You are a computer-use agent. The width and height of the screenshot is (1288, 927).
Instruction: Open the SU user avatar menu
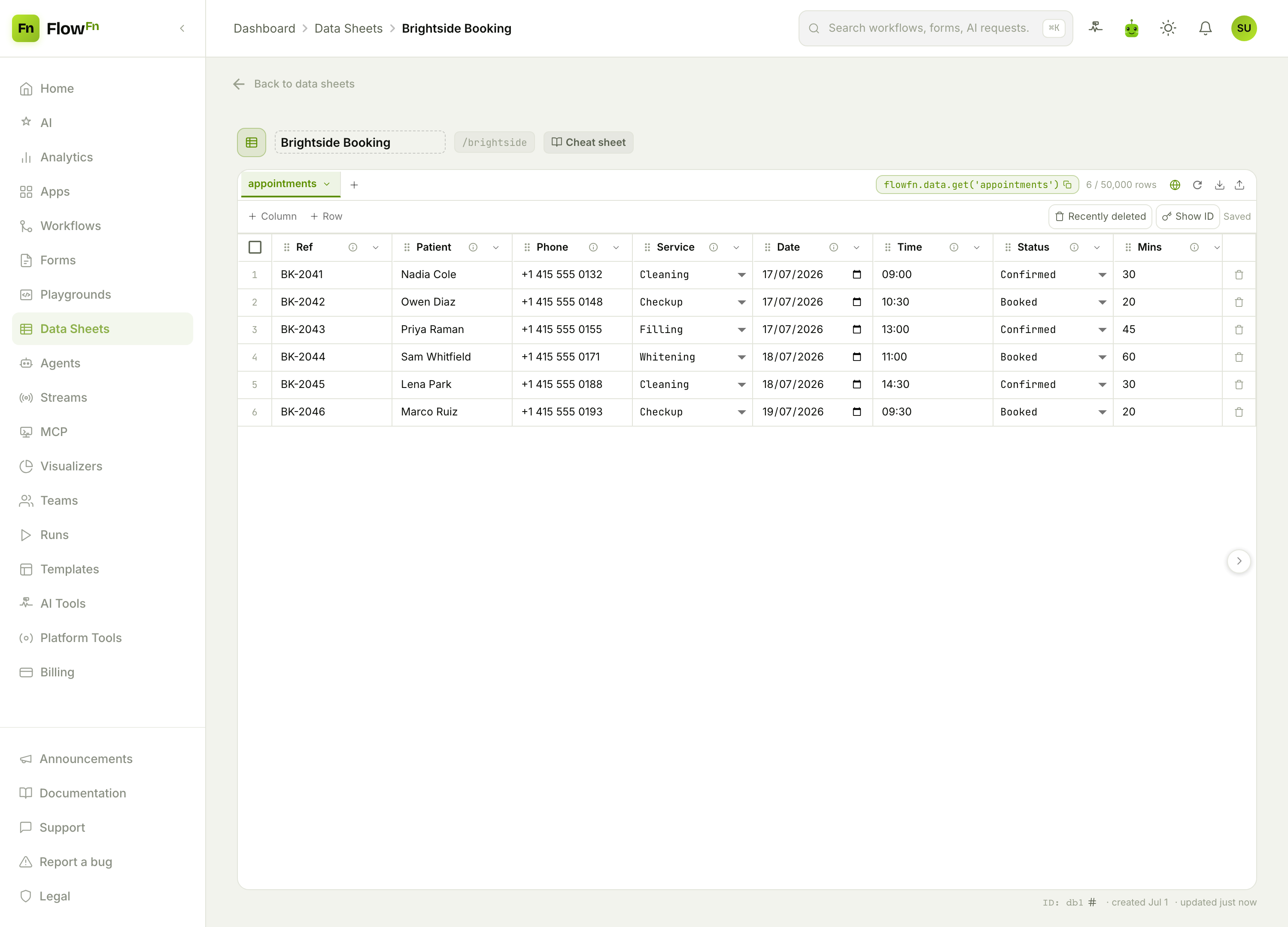point(1244,28)
